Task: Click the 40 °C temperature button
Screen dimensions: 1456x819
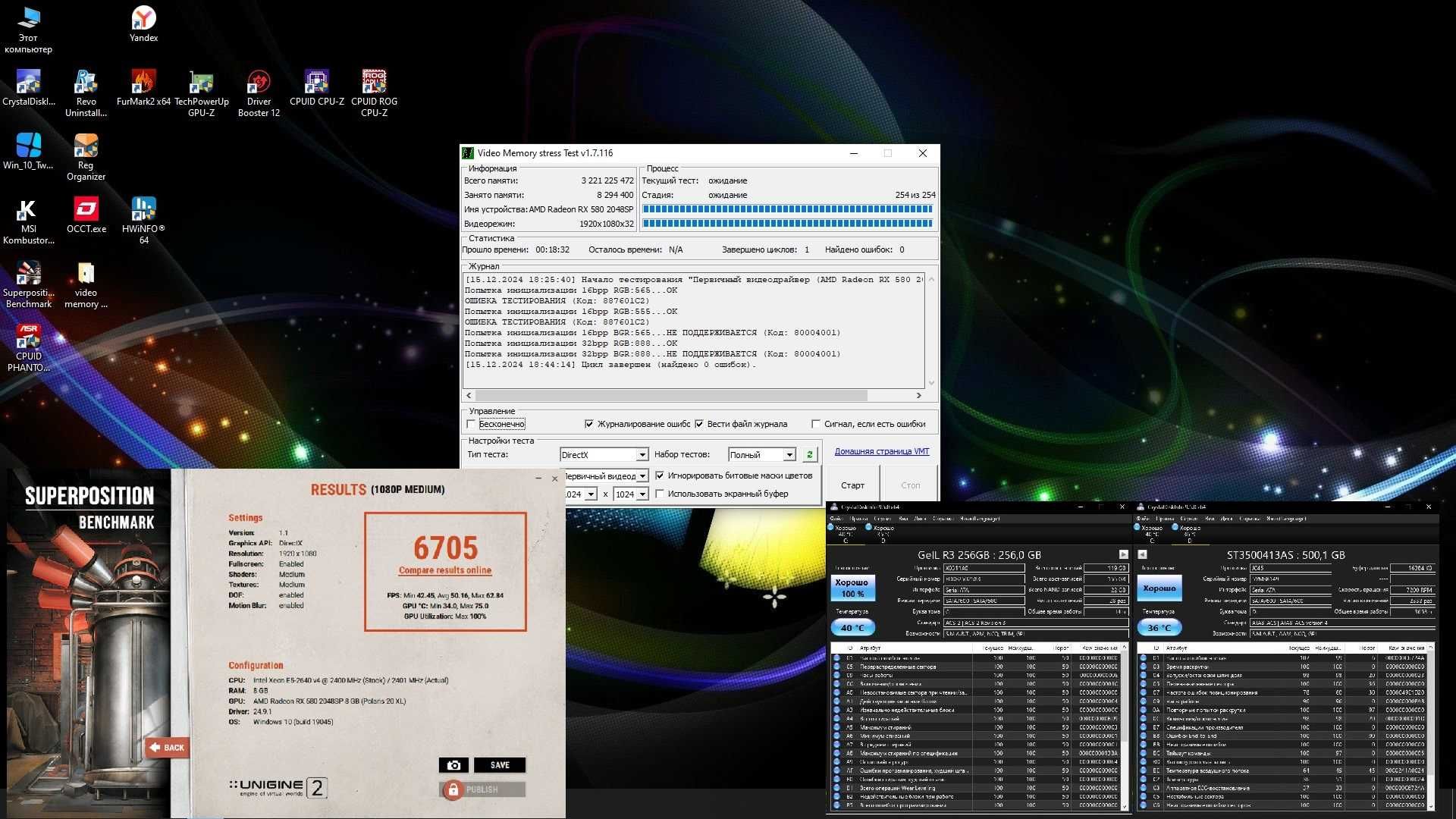Action: (x=852, y=628)
